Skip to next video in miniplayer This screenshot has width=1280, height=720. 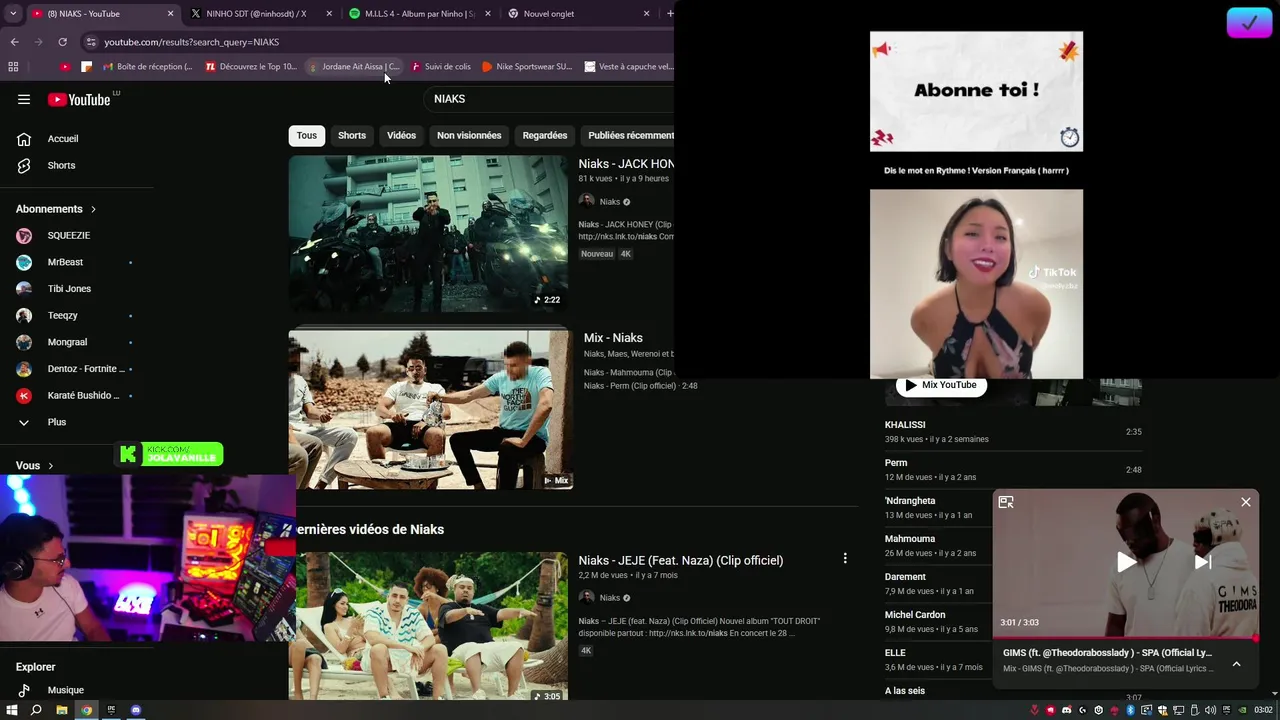[x=1203, y=562]
